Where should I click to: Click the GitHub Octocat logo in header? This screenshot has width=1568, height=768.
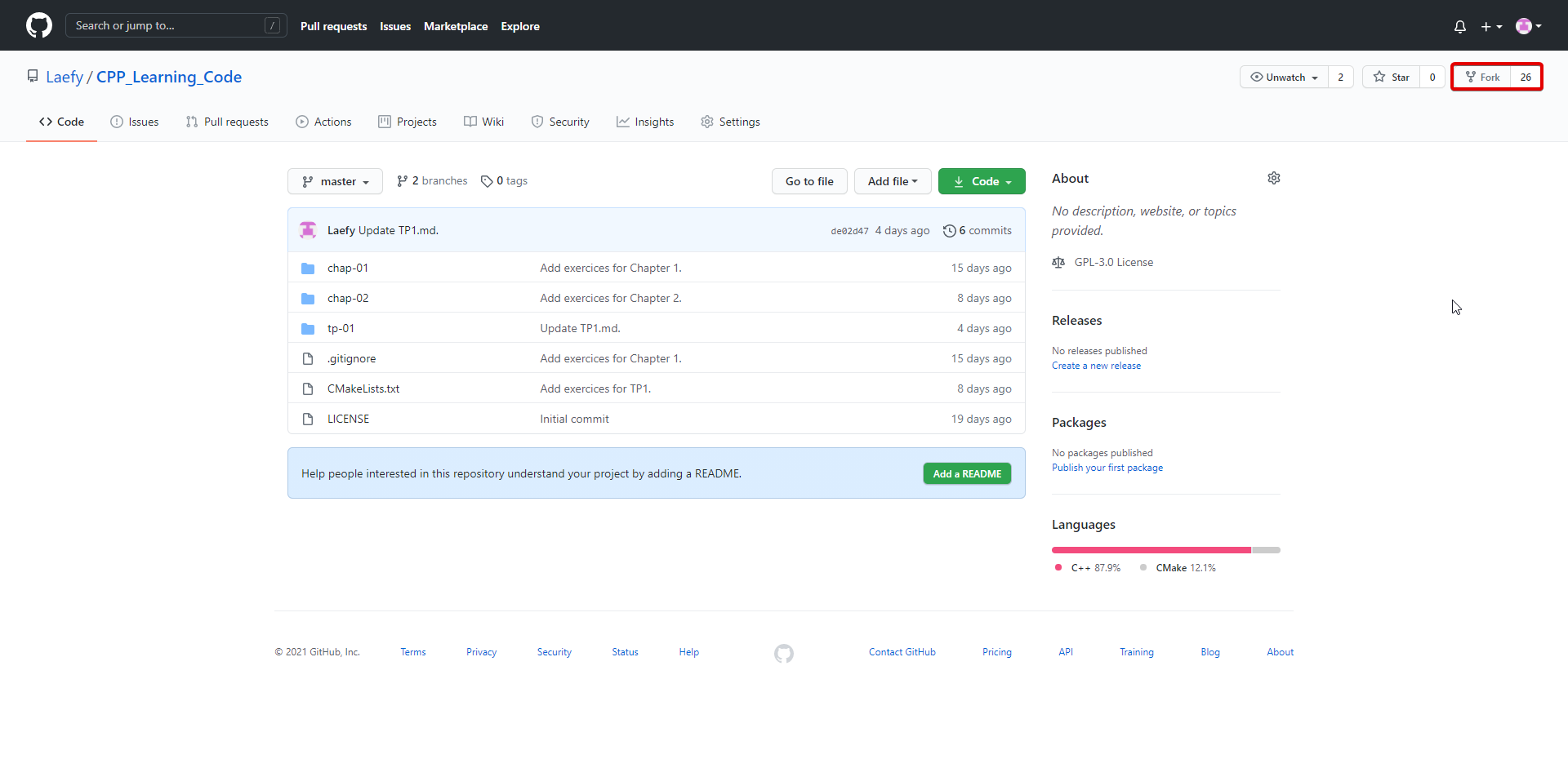tap(38, 25)
